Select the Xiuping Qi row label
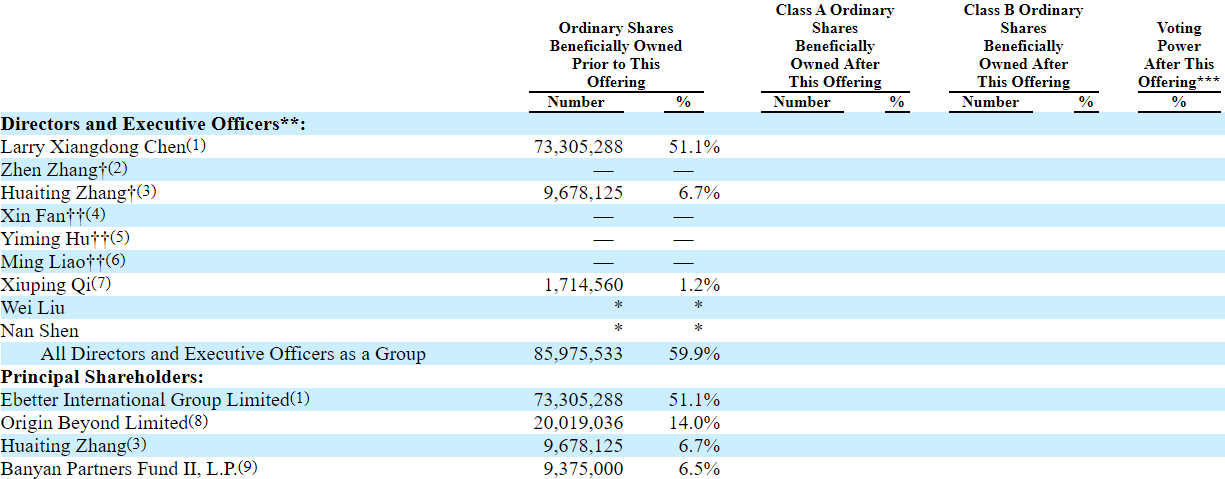This screenshot has height=479, width=1225. [x=54, y=285]
